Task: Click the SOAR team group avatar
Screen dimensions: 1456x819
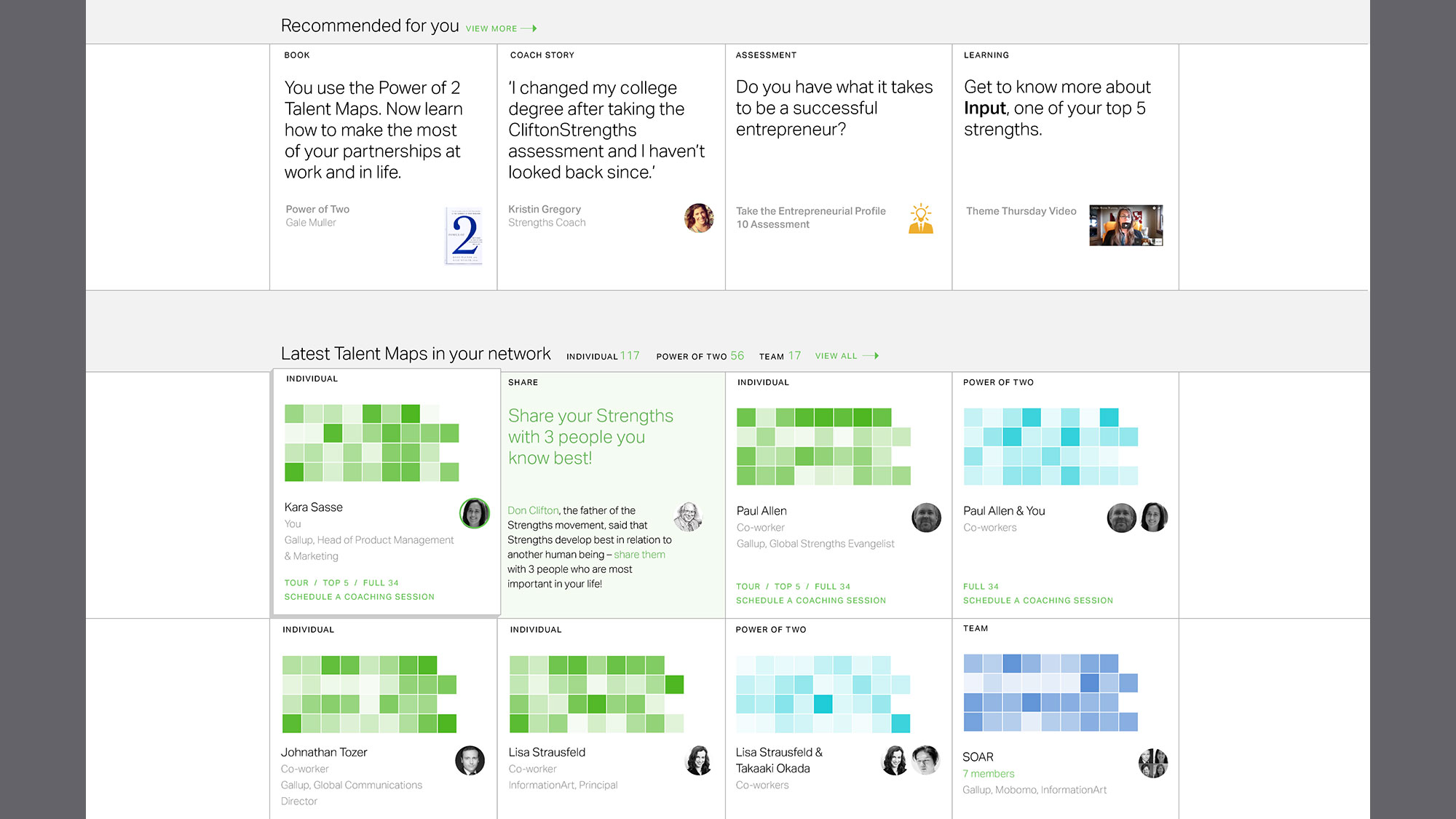Action: point(1153,763)
